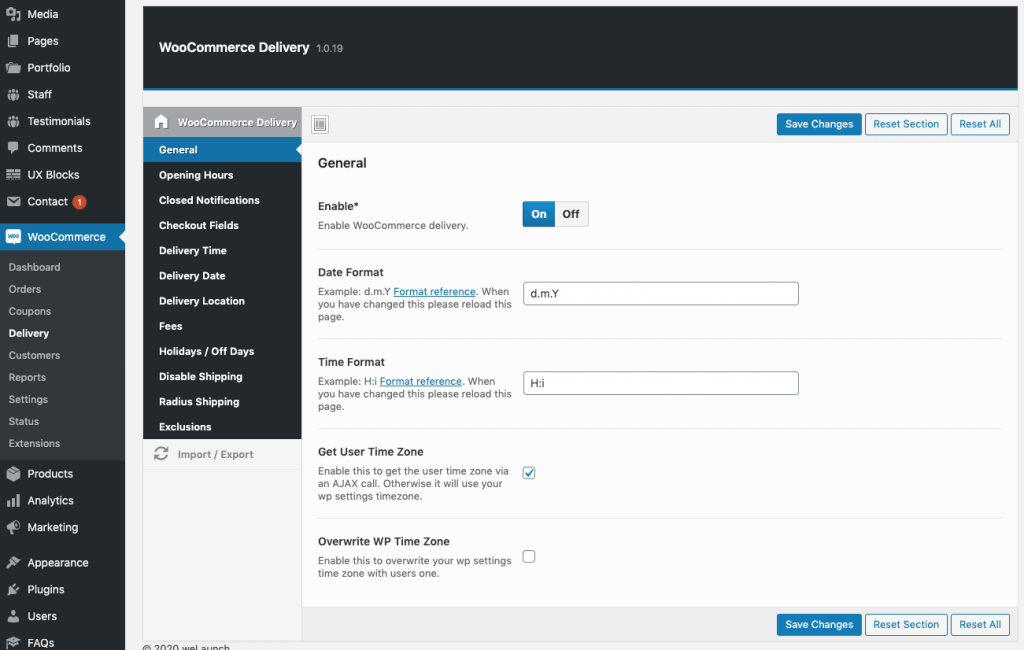Screen dimensions: 1024x650
Task: Open the Exclusions section
Action: (222, 427)
